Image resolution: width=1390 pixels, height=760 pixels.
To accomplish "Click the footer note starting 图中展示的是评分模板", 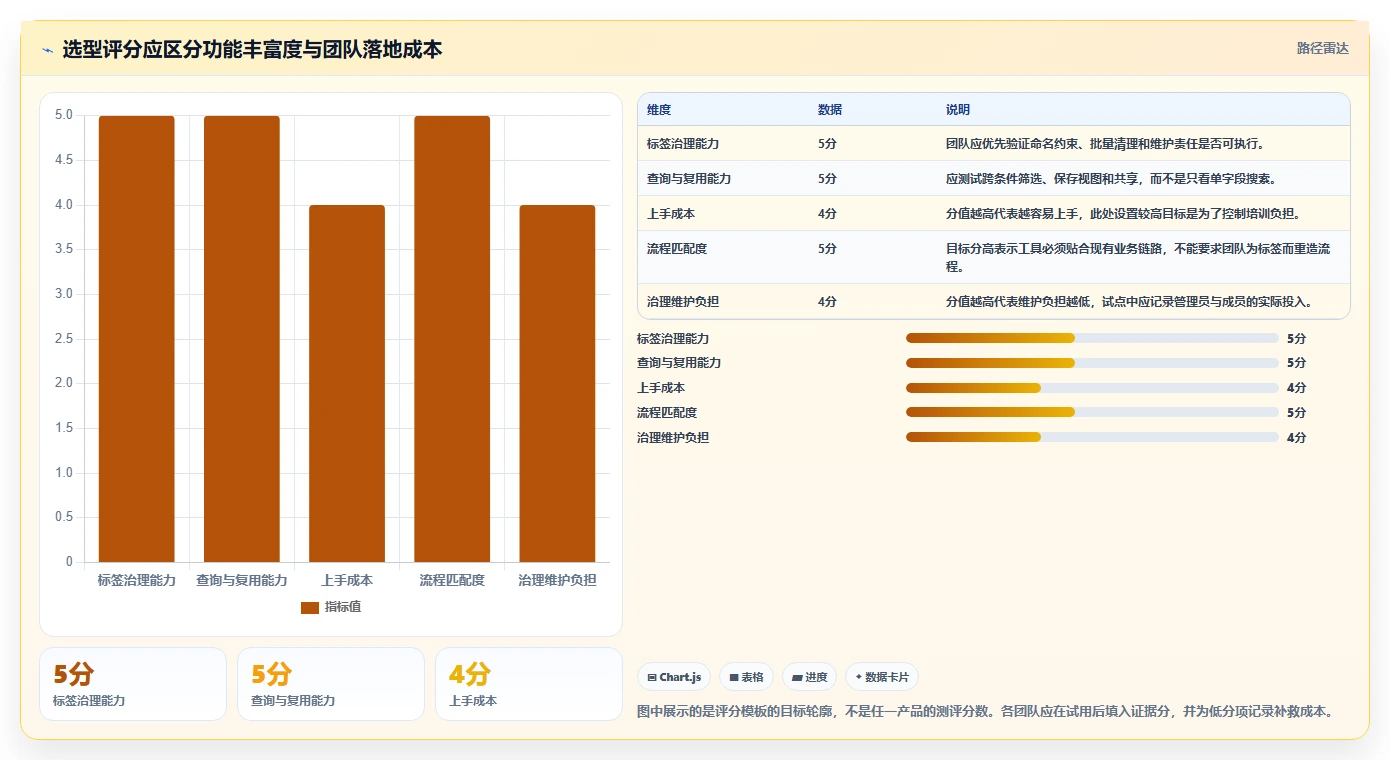I will point(988,711).
